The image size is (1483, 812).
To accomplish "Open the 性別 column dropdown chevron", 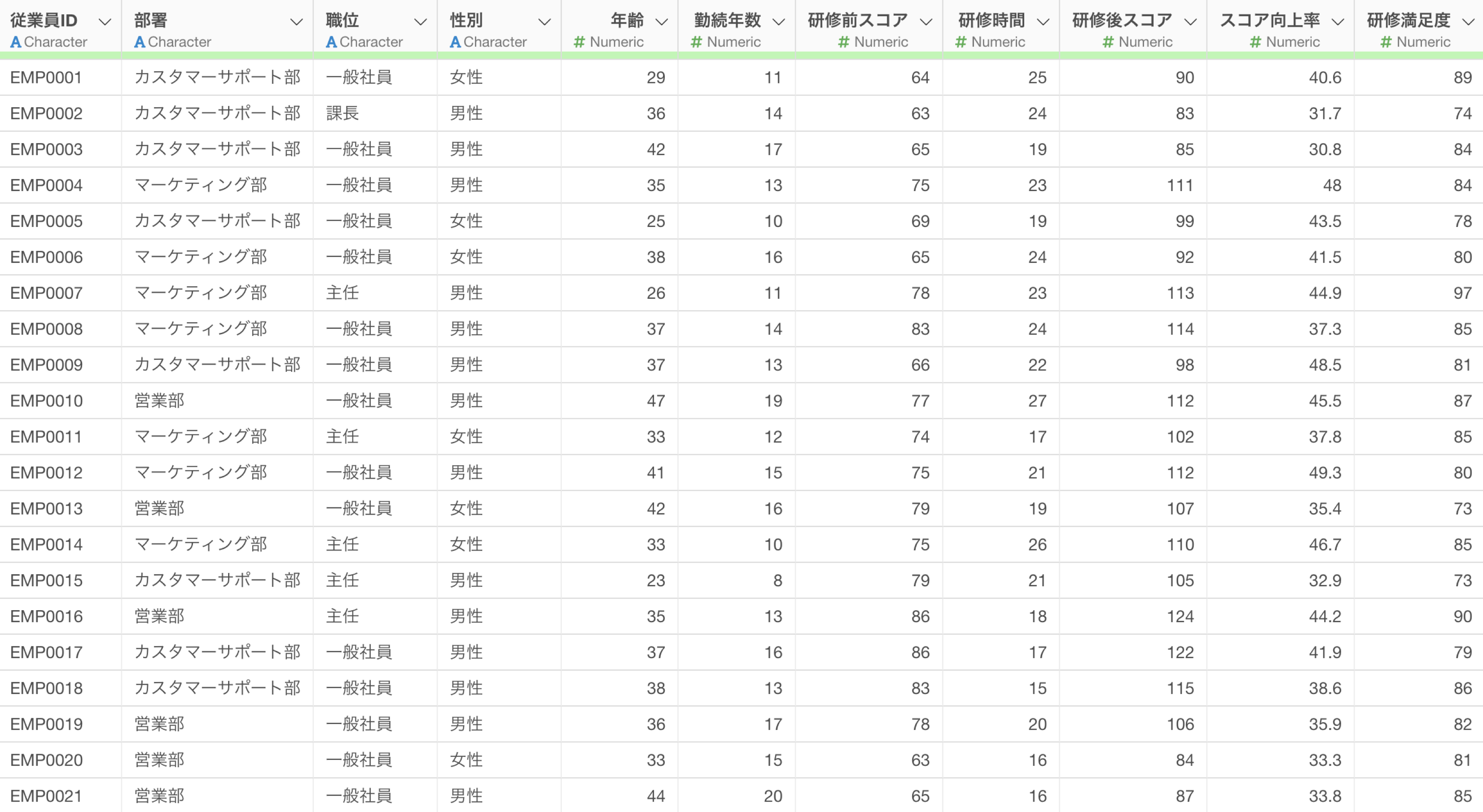I will [x=544, y=22].
